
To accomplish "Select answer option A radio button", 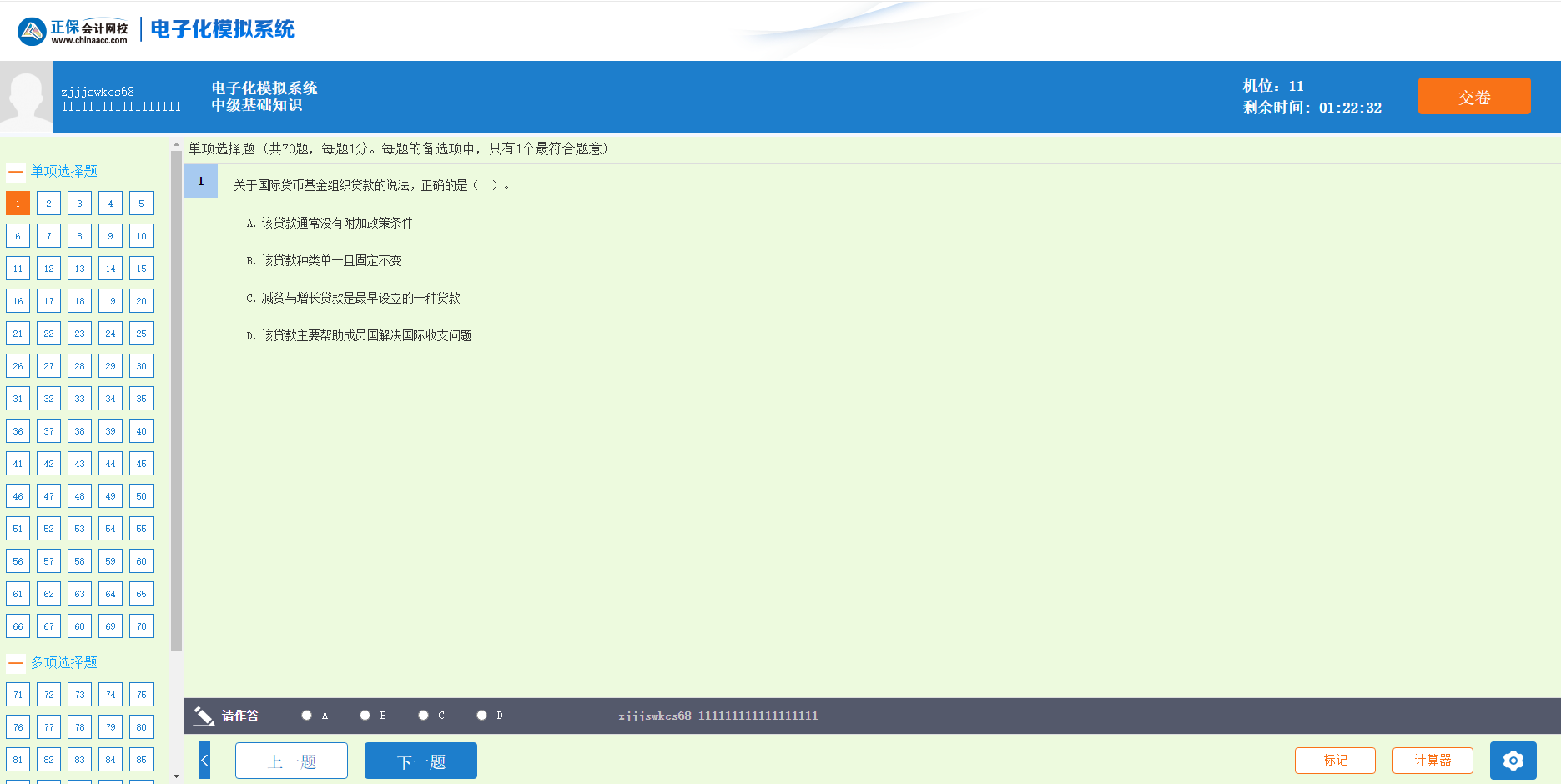I will (x=307, y=716).
